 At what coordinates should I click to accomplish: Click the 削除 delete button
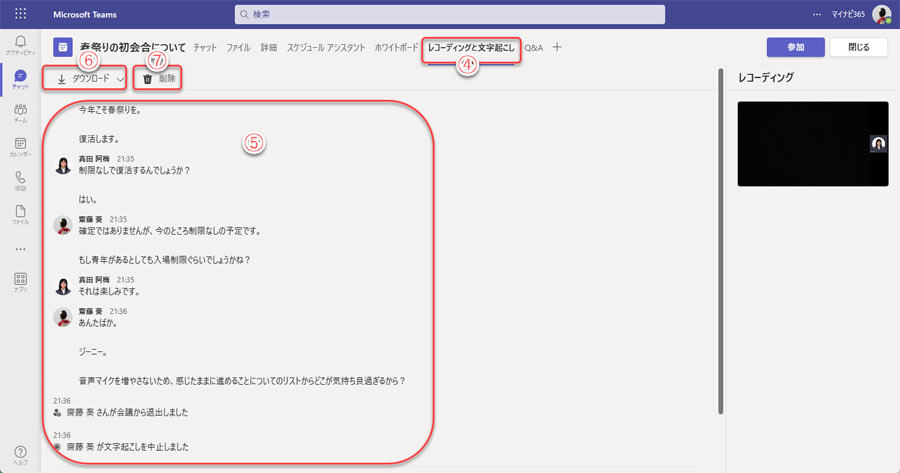coord(158,79)
